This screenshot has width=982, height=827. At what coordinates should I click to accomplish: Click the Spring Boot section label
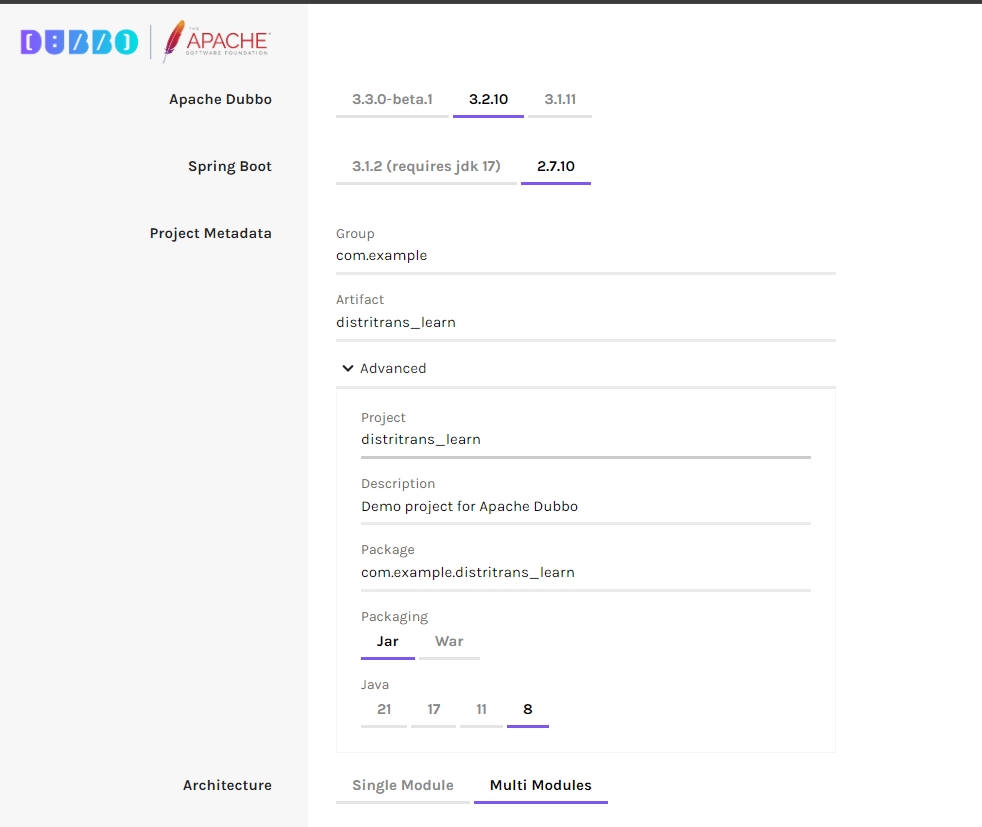pyautogui.click(x=230, y=167)
